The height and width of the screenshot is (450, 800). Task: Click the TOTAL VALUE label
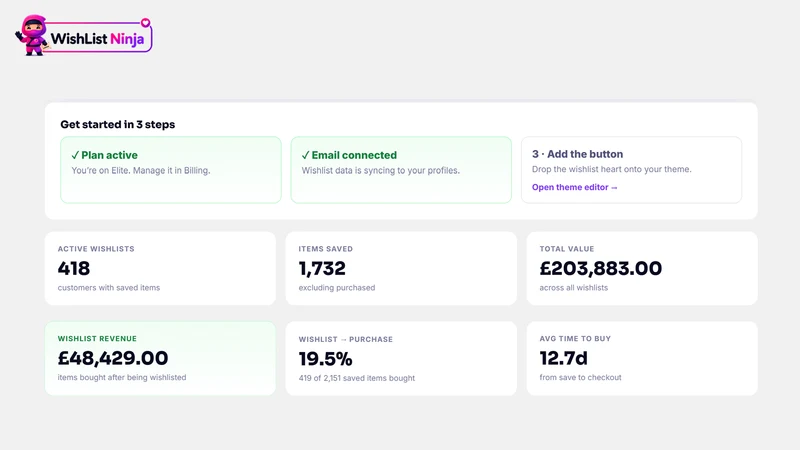pyautogui.click(x=567, y=249)
